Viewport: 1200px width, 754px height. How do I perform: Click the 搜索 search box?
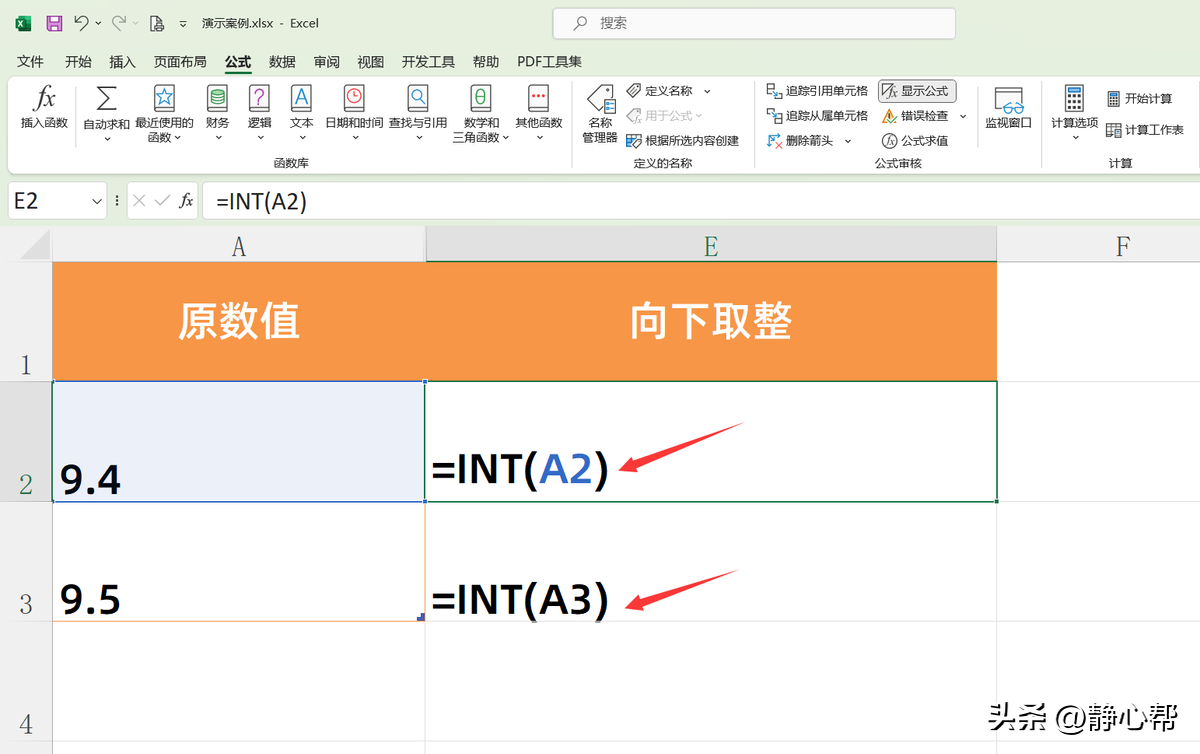coord(754,23)
